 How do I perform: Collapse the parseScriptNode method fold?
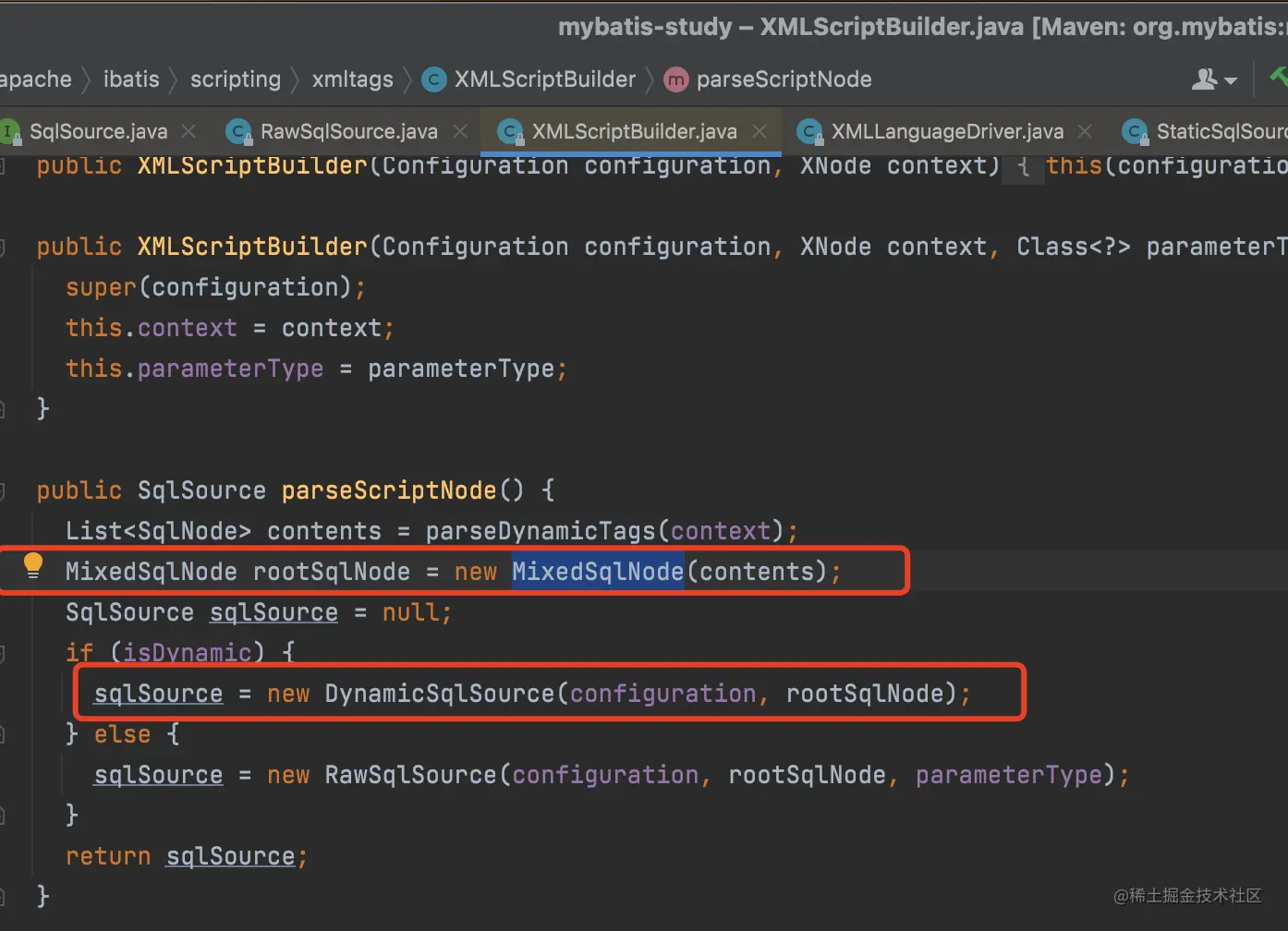pyautogui.click(x=3, y=491)
